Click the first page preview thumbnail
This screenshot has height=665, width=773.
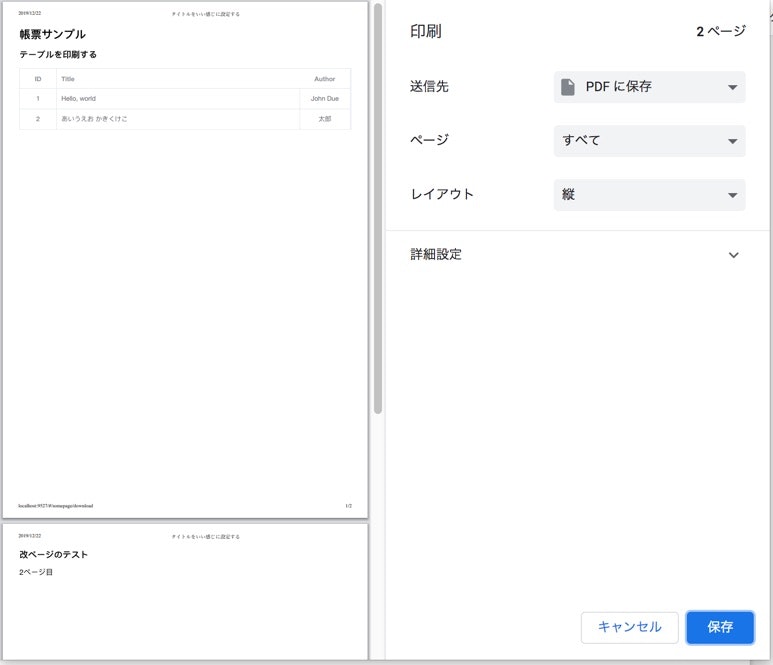[185, 260]
